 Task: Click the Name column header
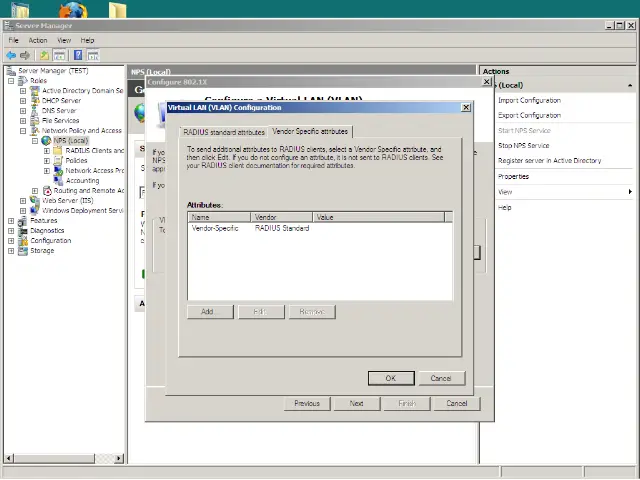tap(220, 218)
